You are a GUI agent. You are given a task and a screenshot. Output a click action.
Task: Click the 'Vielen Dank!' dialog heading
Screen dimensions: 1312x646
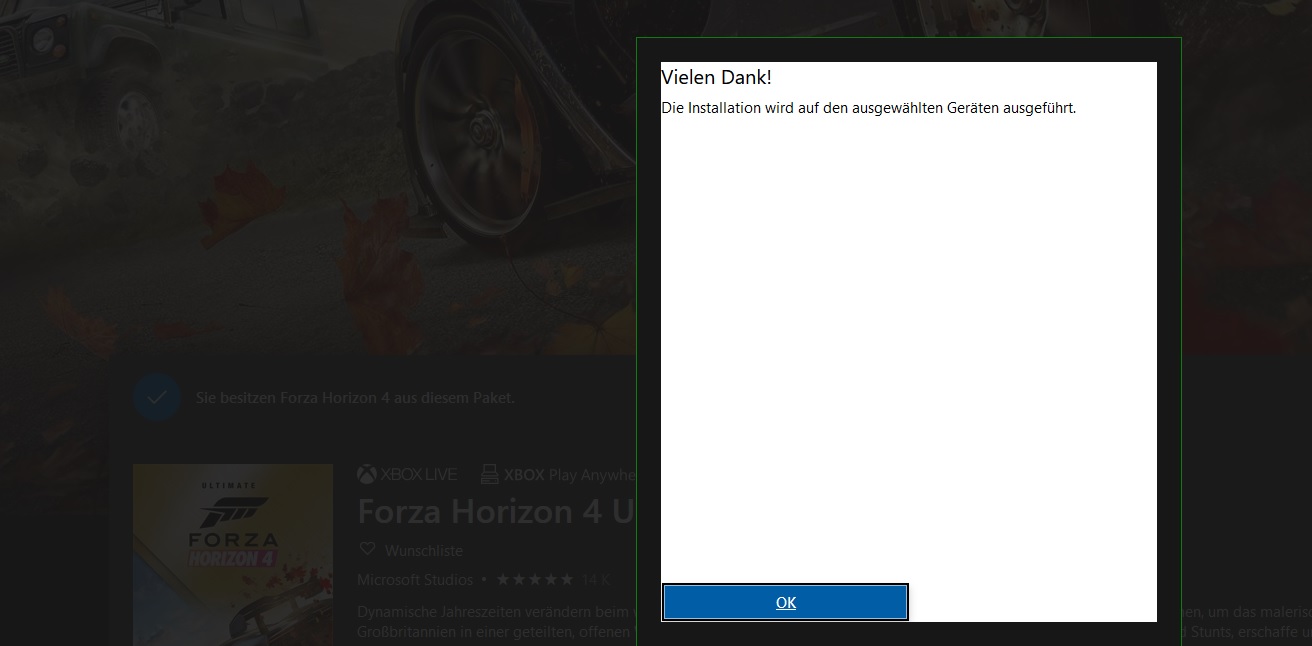click(716, 78)
